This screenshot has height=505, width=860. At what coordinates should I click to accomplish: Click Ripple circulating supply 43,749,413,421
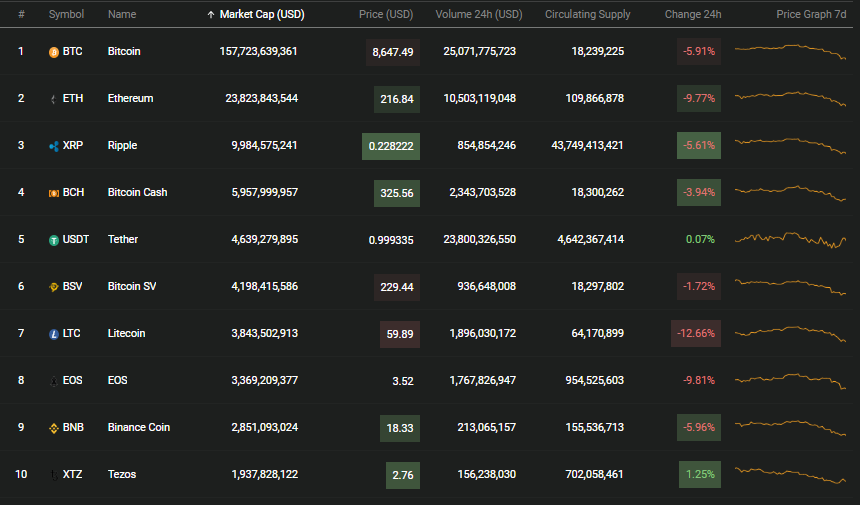coord(587,145)
